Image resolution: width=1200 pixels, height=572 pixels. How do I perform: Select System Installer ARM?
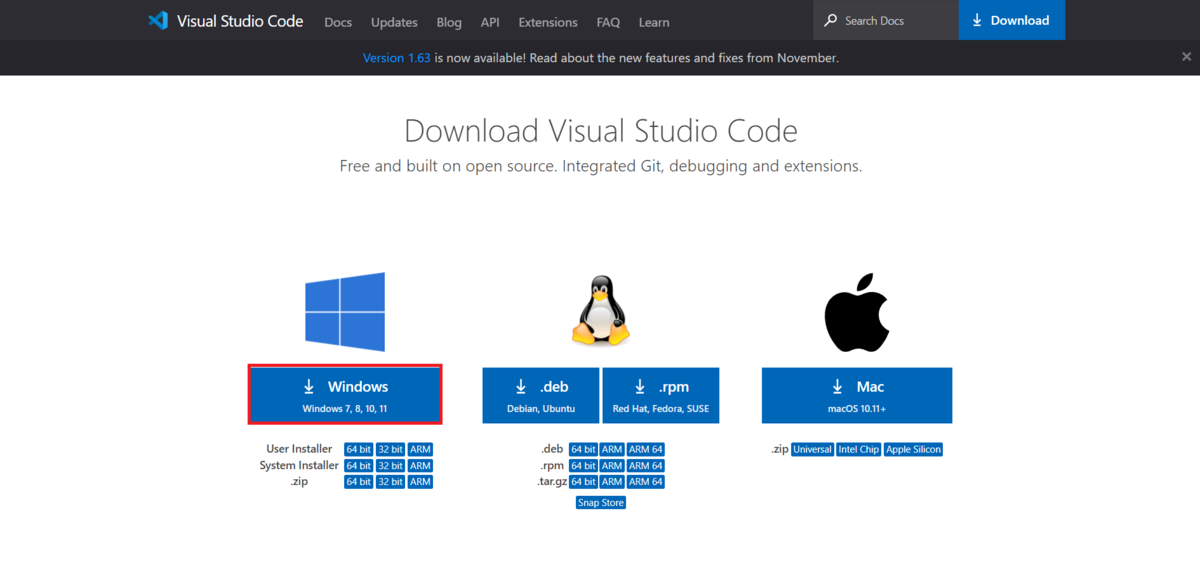pos(420,466)
